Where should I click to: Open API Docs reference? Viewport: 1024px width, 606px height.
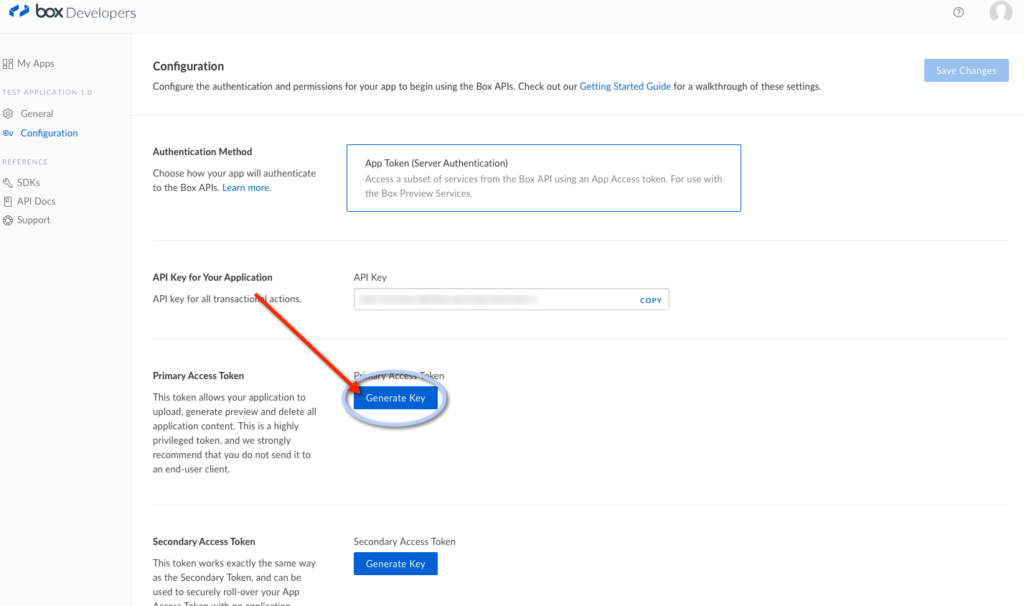tap(37, 202)
